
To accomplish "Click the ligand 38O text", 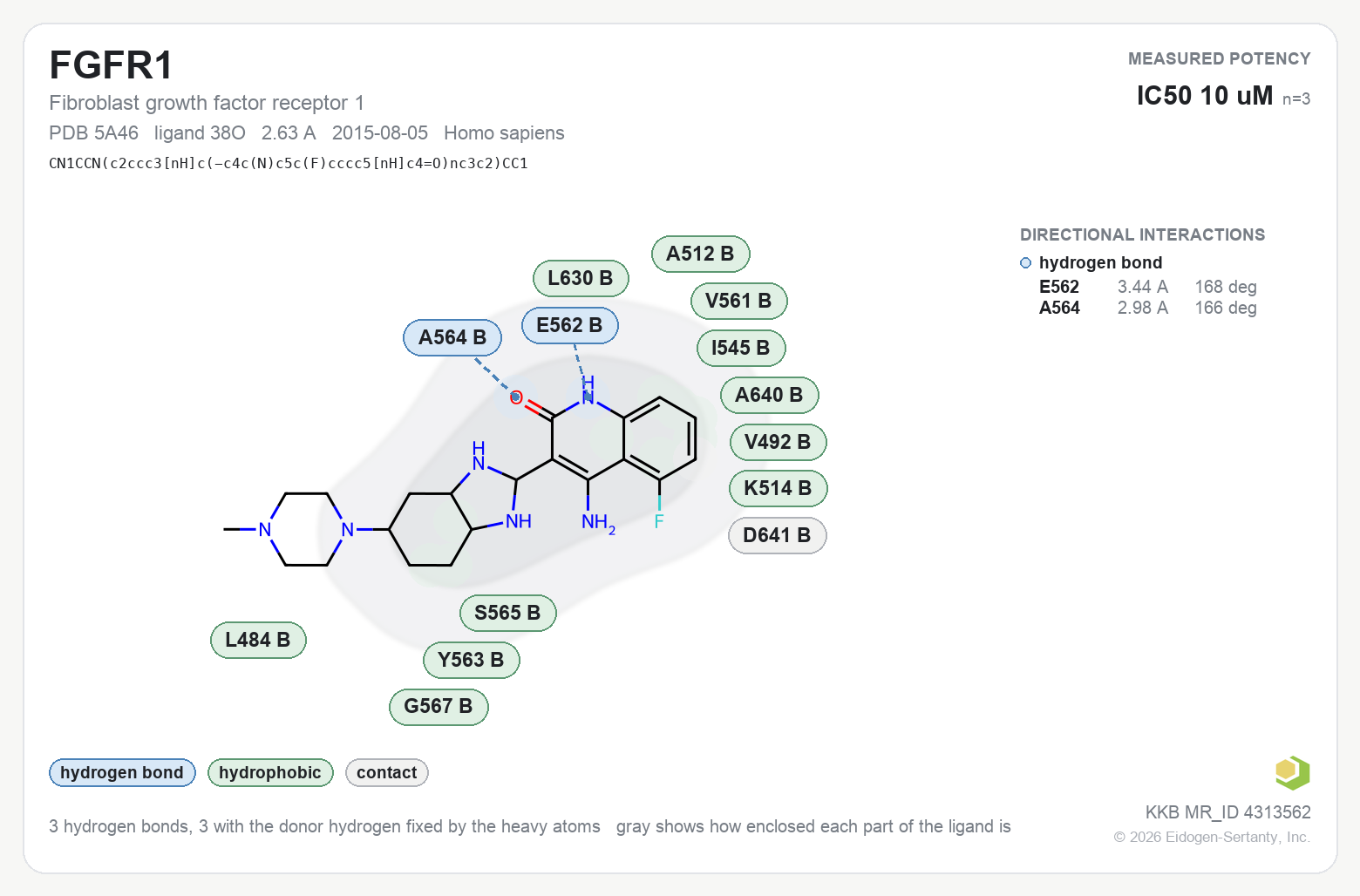I will pyautogui.click(x=200, y=132).
